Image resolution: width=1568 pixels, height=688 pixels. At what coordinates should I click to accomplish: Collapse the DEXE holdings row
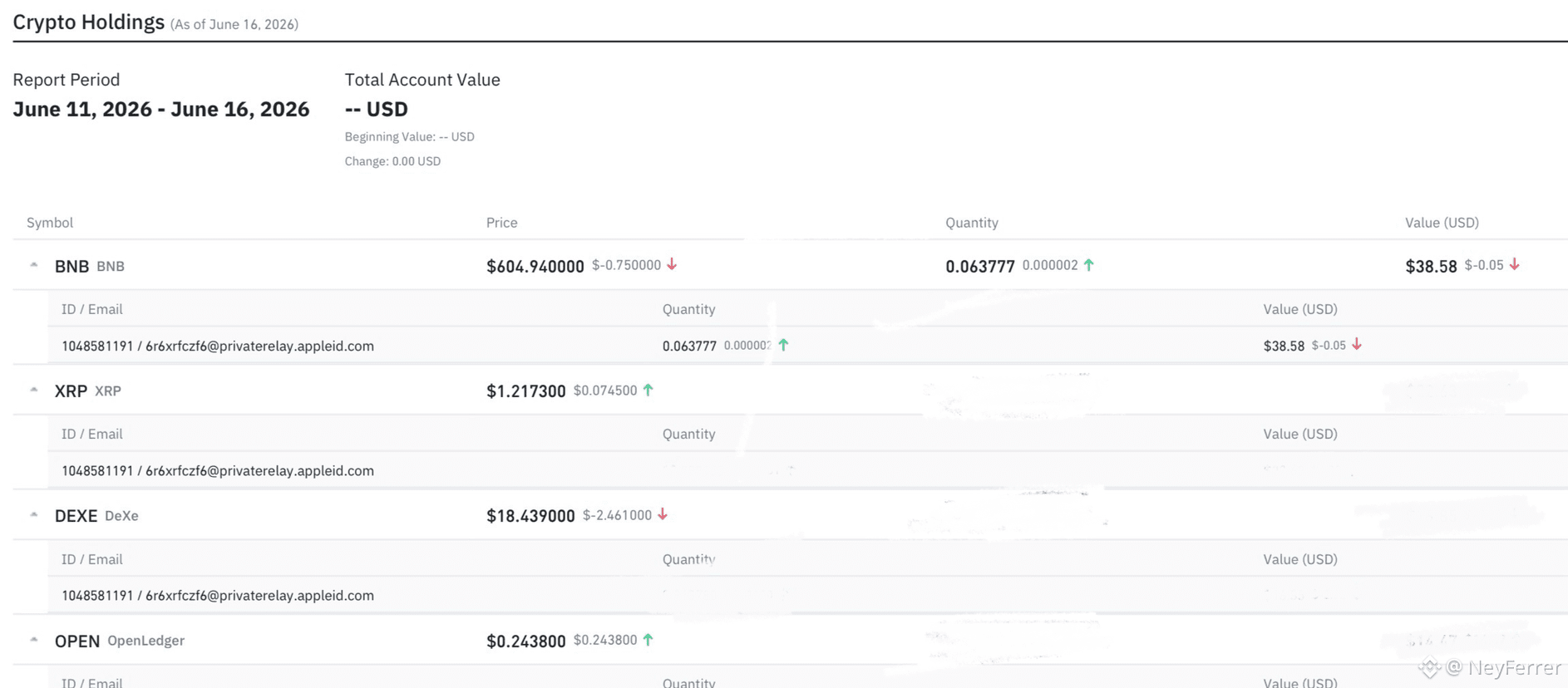(x=34, y=514)
